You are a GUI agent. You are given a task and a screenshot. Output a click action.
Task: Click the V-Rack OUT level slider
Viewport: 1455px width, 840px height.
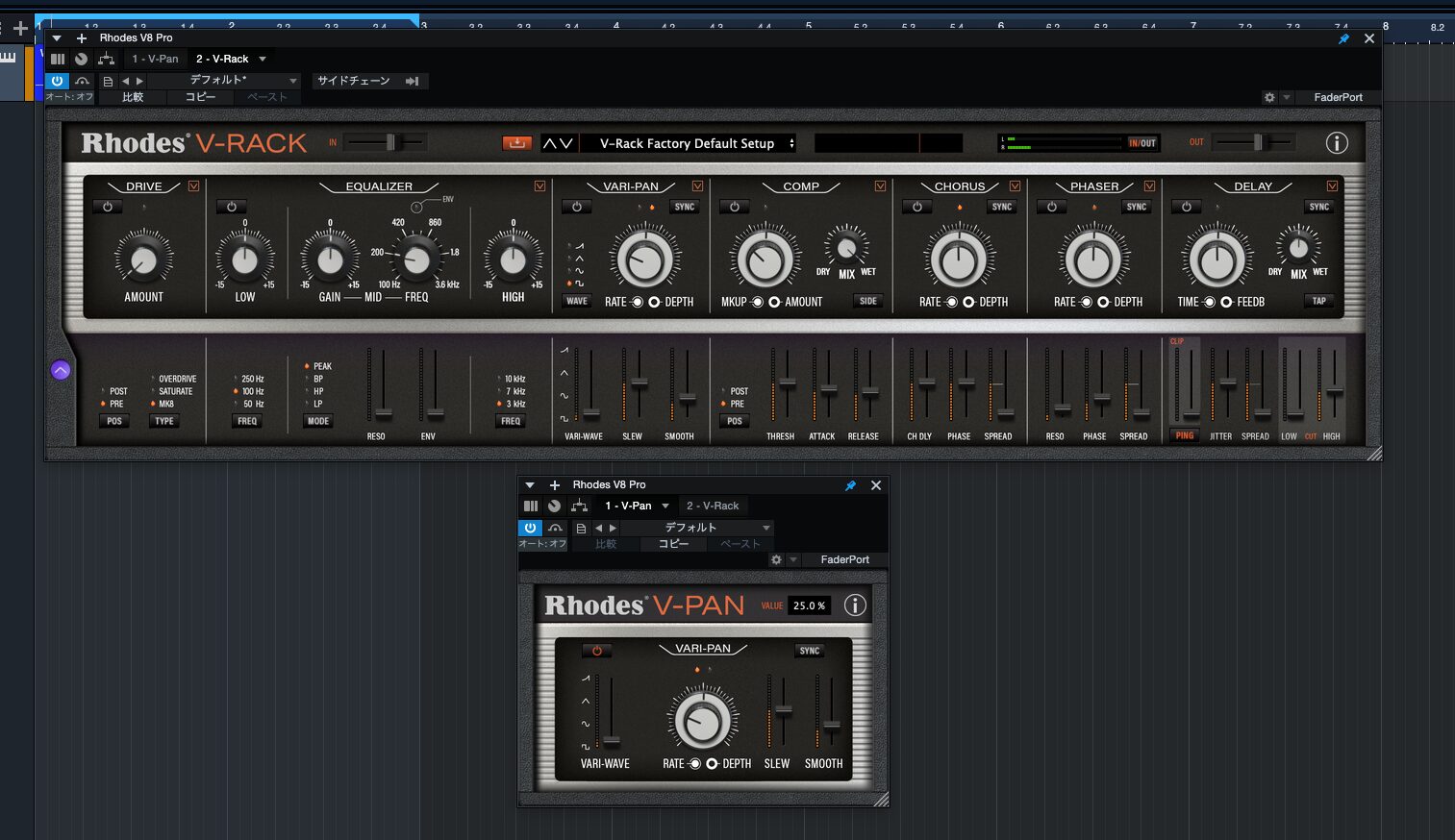(x=1252, y=142)
